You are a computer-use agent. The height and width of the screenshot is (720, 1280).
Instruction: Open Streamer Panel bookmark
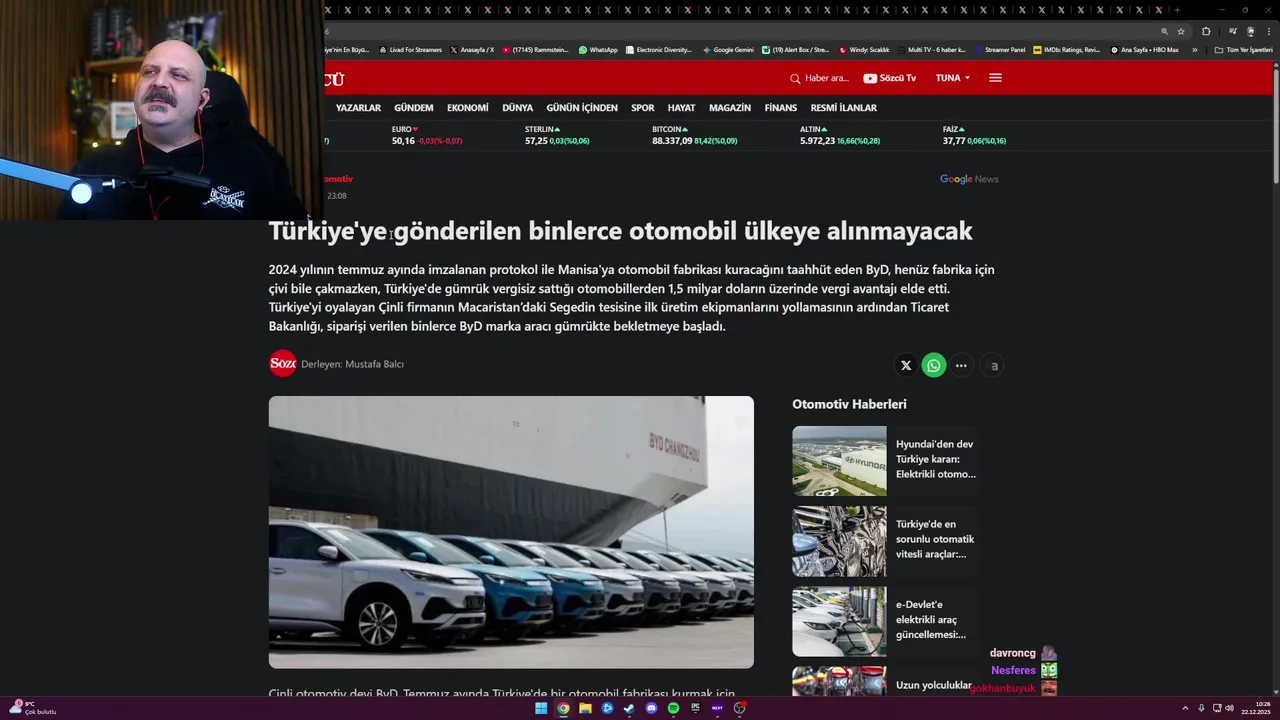[1000, 49]
